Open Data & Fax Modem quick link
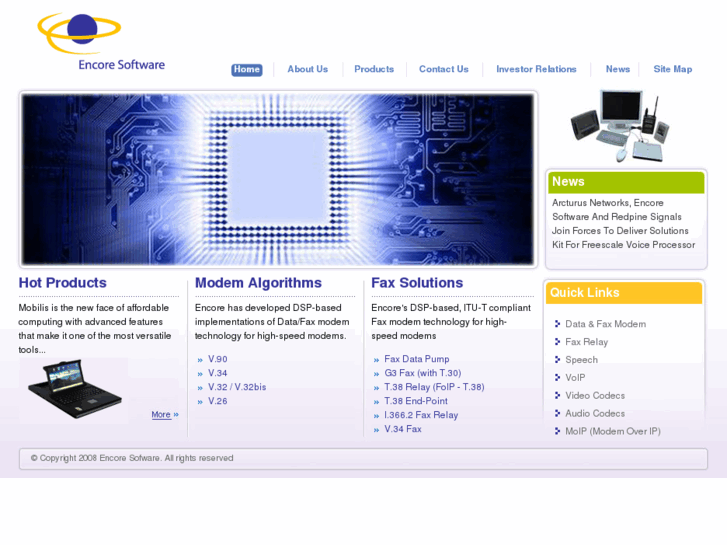The image size is (727, 545). click(x=606, y=324)
